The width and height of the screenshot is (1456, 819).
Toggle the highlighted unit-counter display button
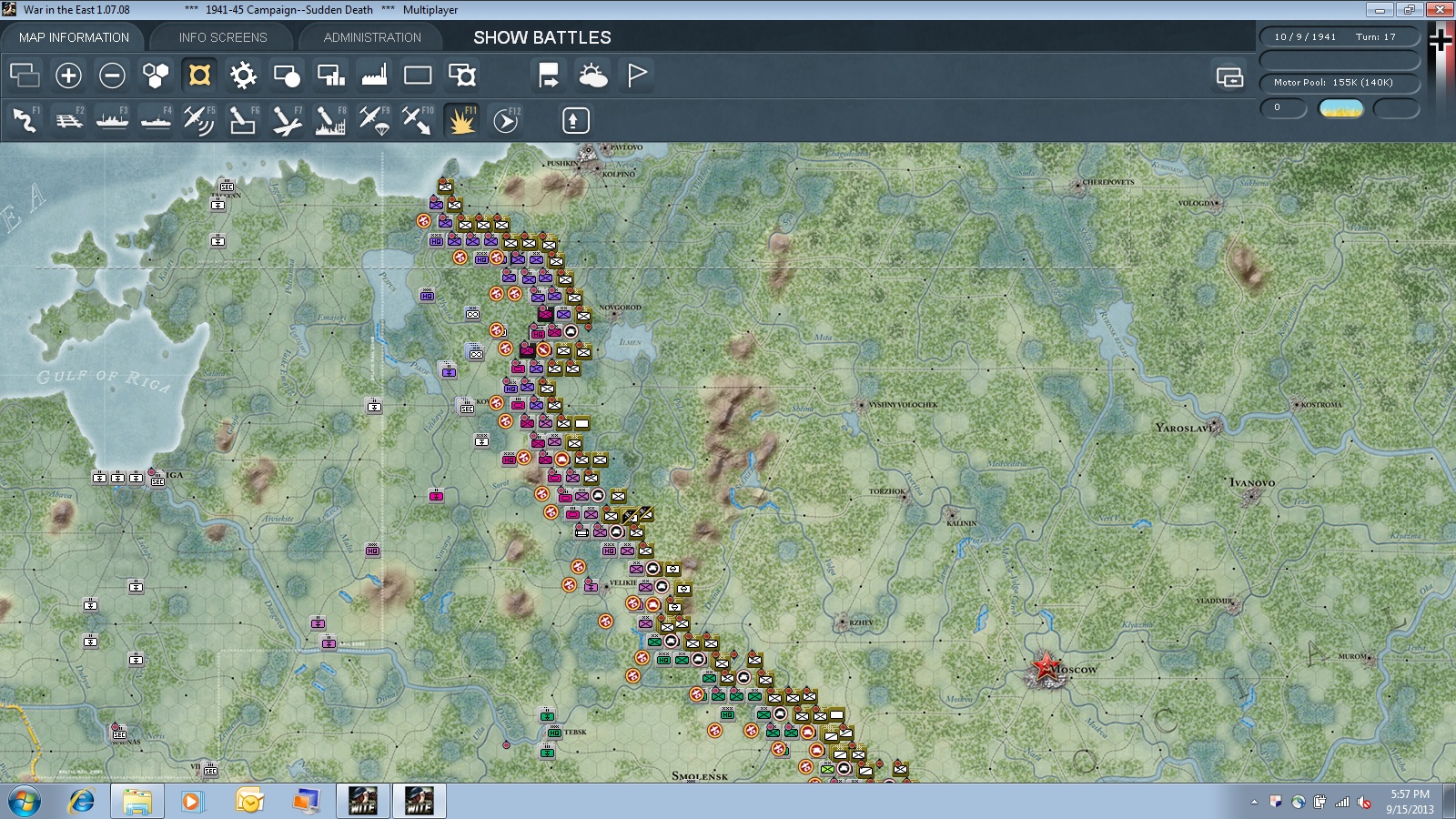(x=199, y=76)
